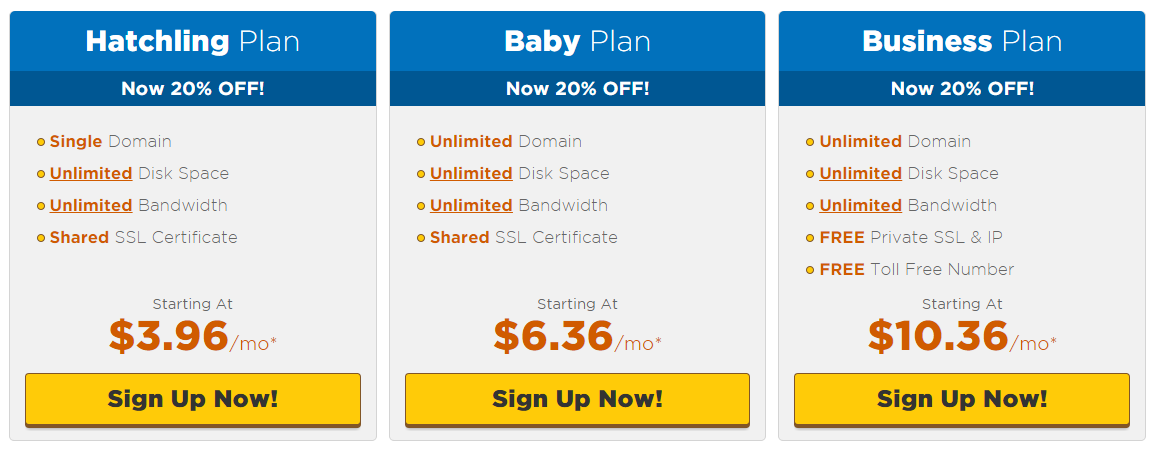1157x455 pixels.
Task: Click the bullet icon beside FREE Private SSL & IP
Action: point(810,237)
